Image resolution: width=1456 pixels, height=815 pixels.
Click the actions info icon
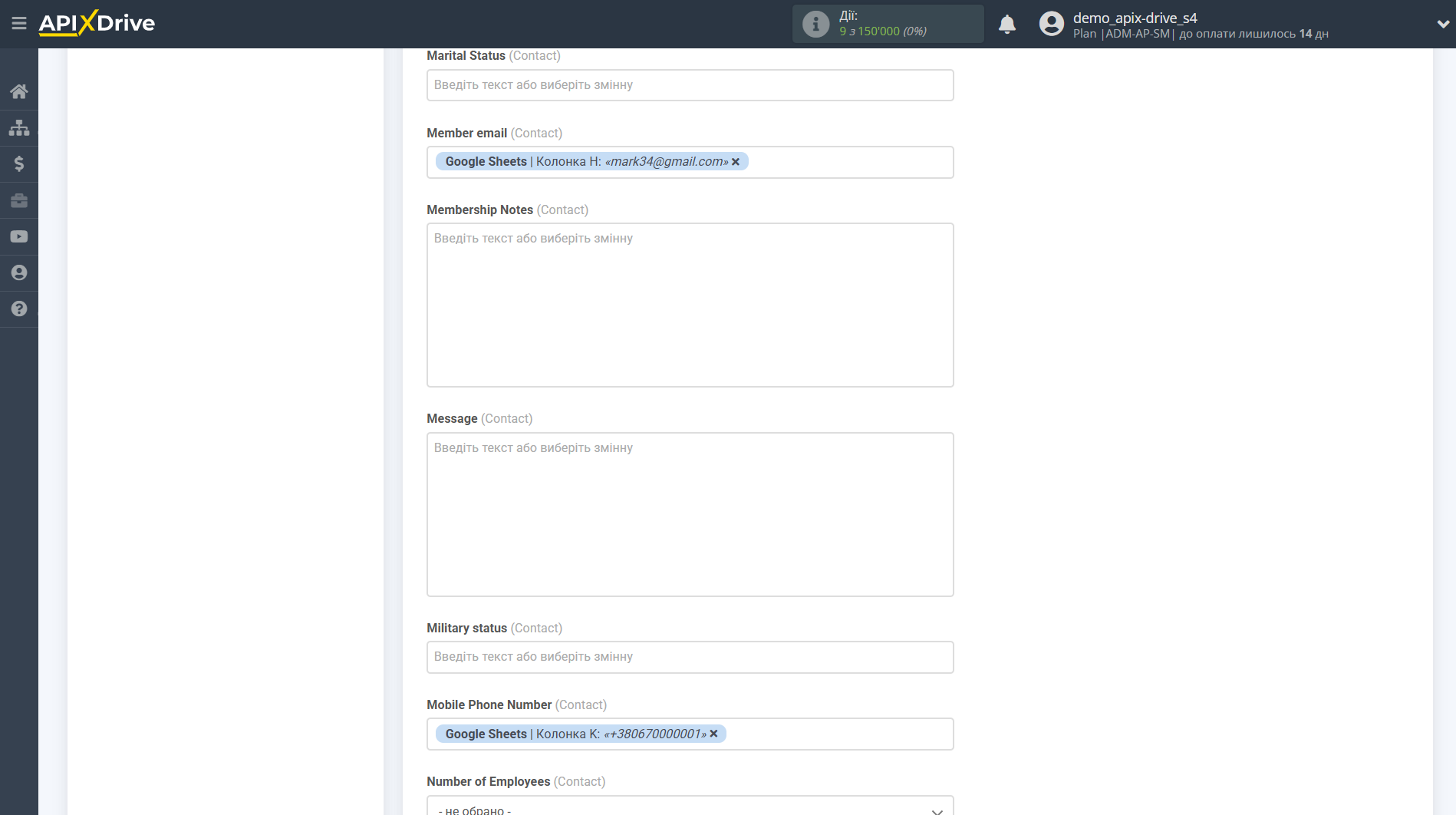pyautogui.click(x=815, y=24)
